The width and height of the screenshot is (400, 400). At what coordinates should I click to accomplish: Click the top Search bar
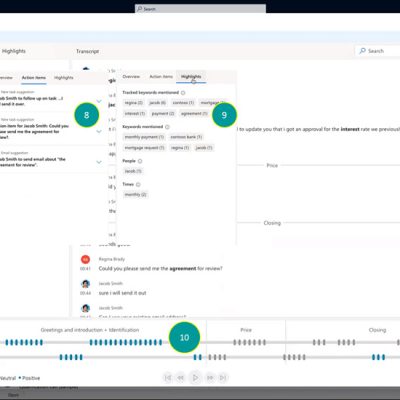click(x=200, y=9)
